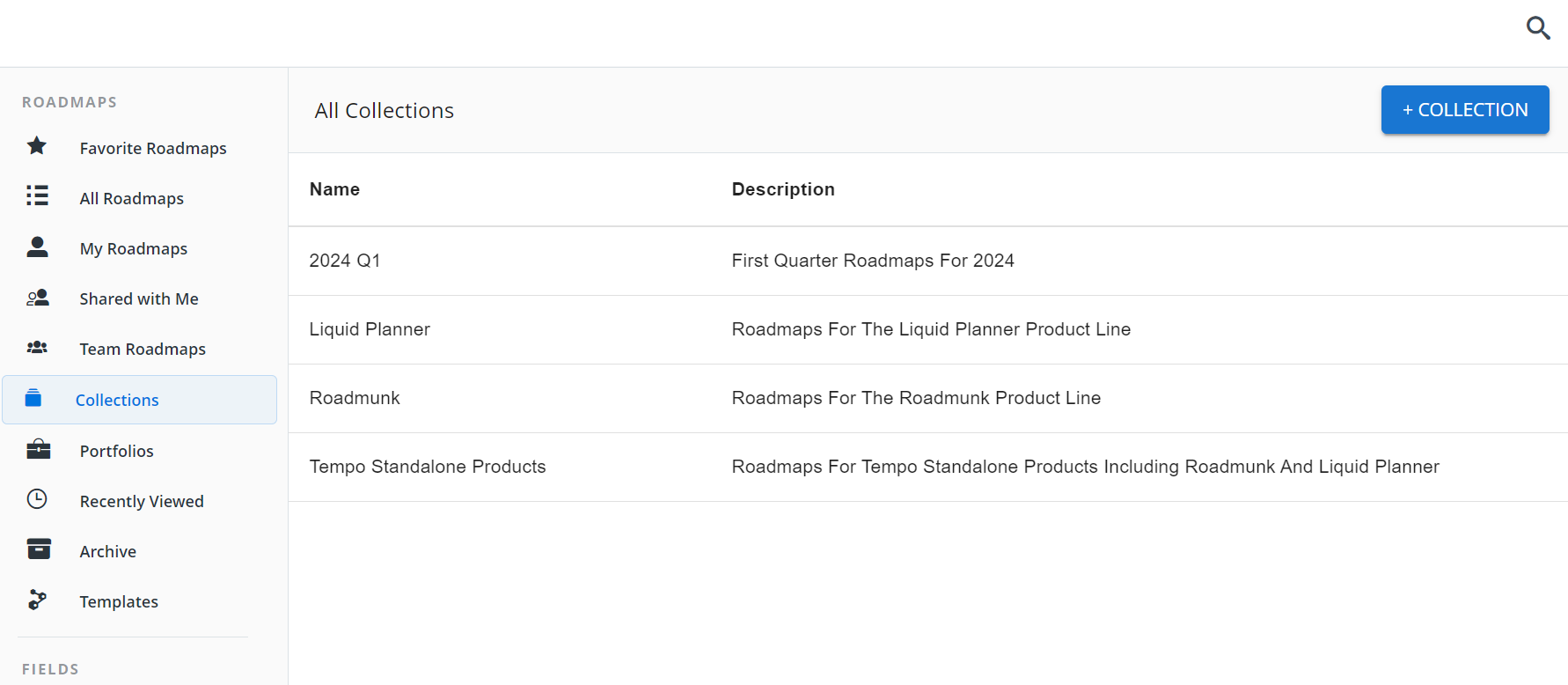
Task: Click the search magnifier icon
Action: tap(1537, 28)
